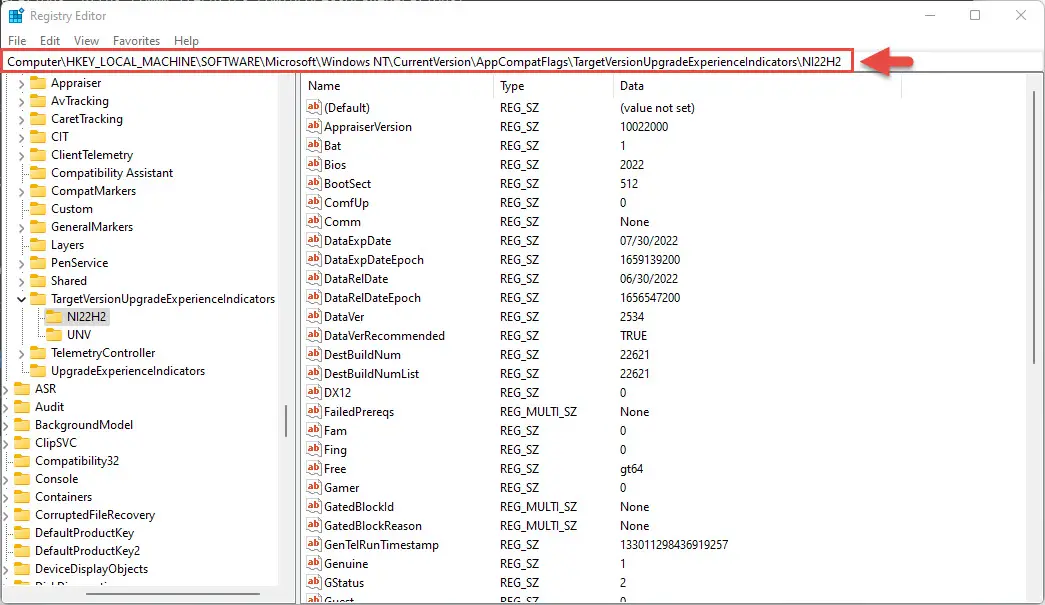Expand the CompatMarkers key
1045x605 pixels.
coord(21,191)
